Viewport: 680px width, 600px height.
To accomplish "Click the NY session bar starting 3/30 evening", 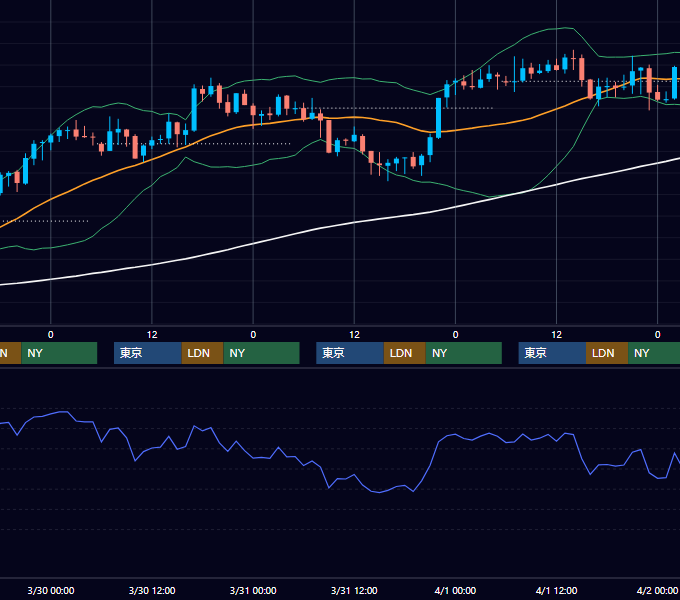I will click(x=262, y=353).
